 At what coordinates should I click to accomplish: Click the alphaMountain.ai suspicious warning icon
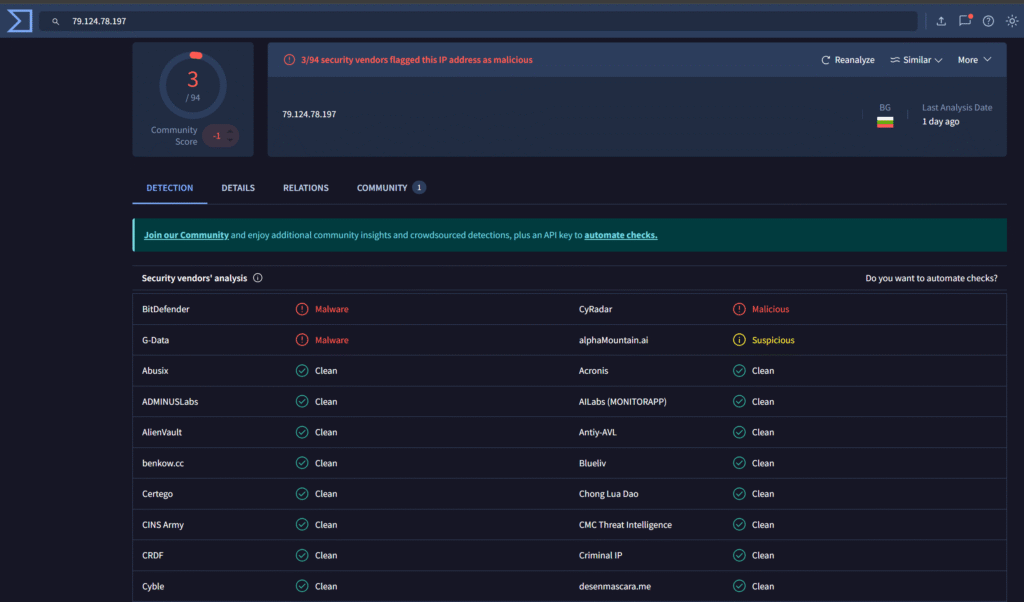(739, 340)
